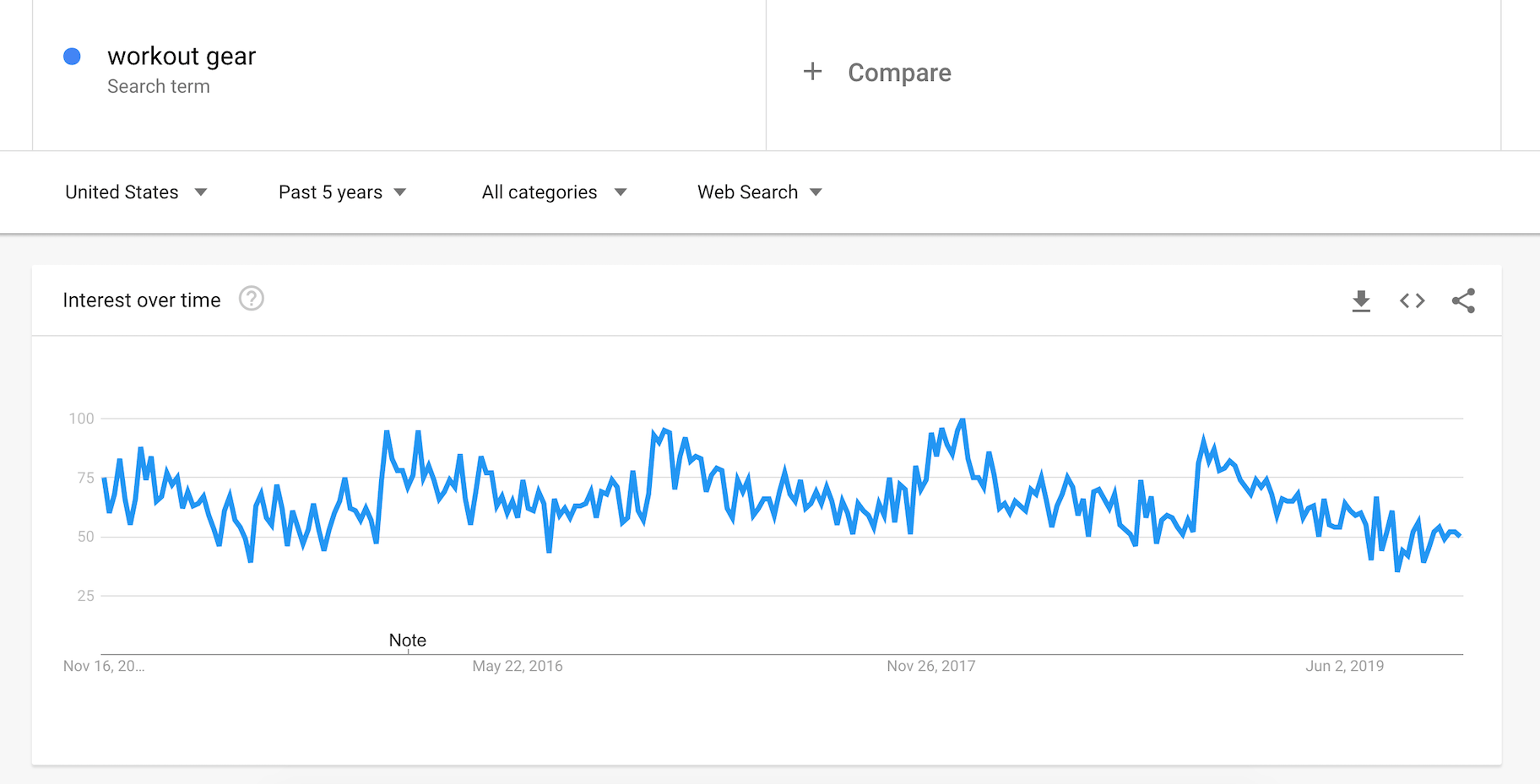
Task: Click the Interest over time heading
Action: tap(142, 300)
